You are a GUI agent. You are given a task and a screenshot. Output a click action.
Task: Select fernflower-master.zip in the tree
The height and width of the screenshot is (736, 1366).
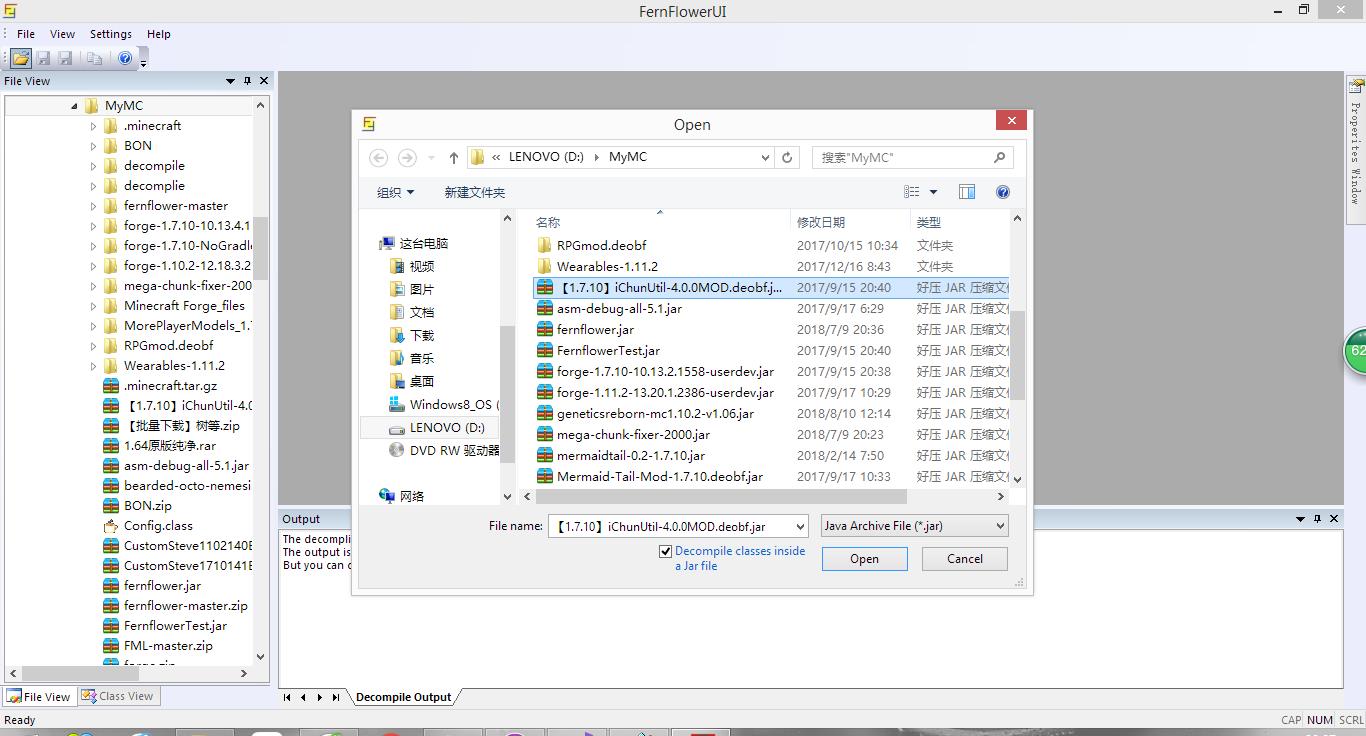tap(185, 606)
